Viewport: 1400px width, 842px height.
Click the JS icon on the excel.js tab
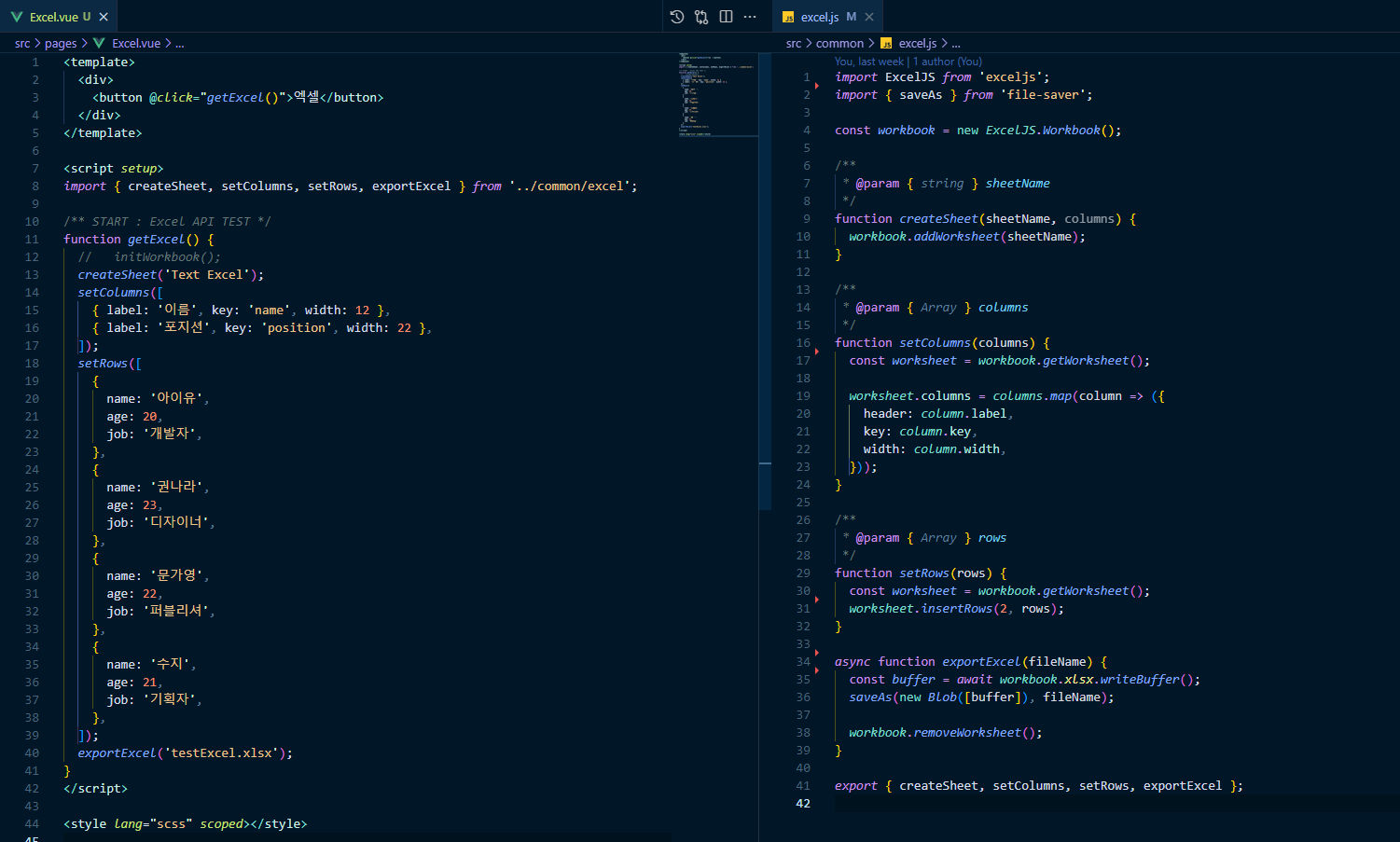click(x=788, y=17)
